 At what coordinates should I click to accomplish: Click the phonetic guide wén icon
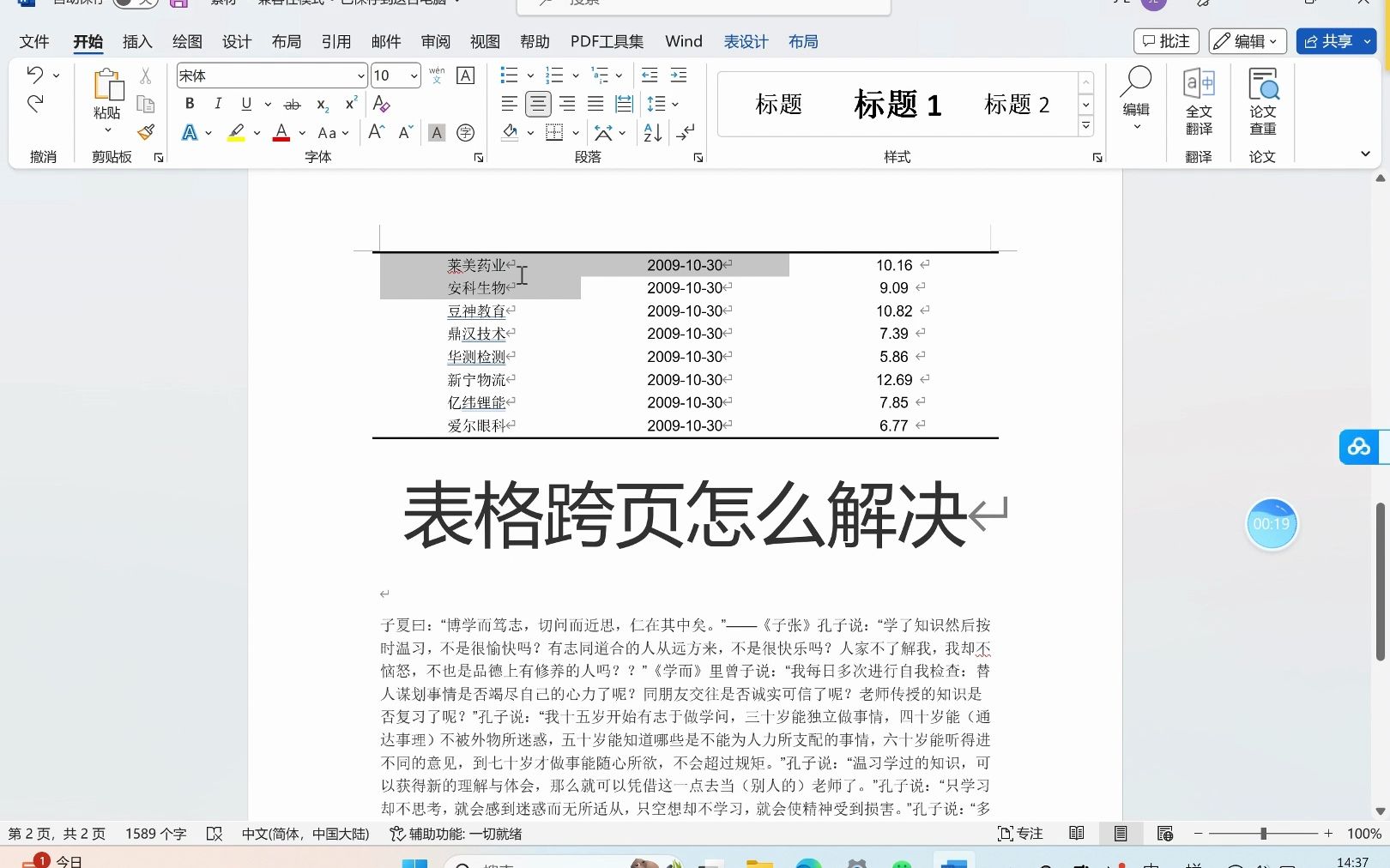(437, 75)
